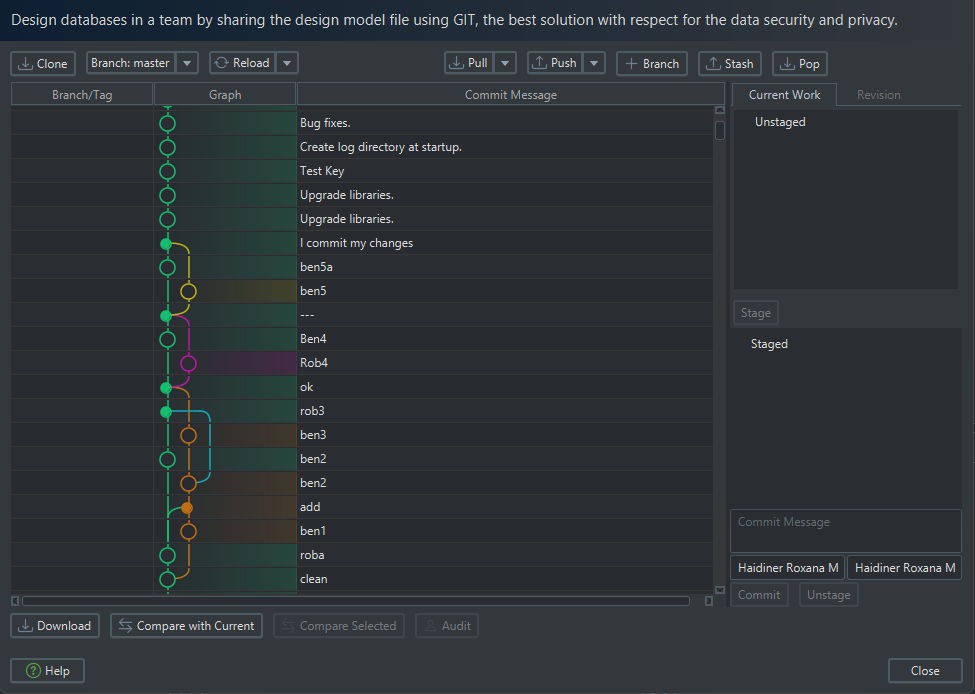Select the 'ben3' commit row
Viewport: 975px width, 694px height.
tap(362, 435)
